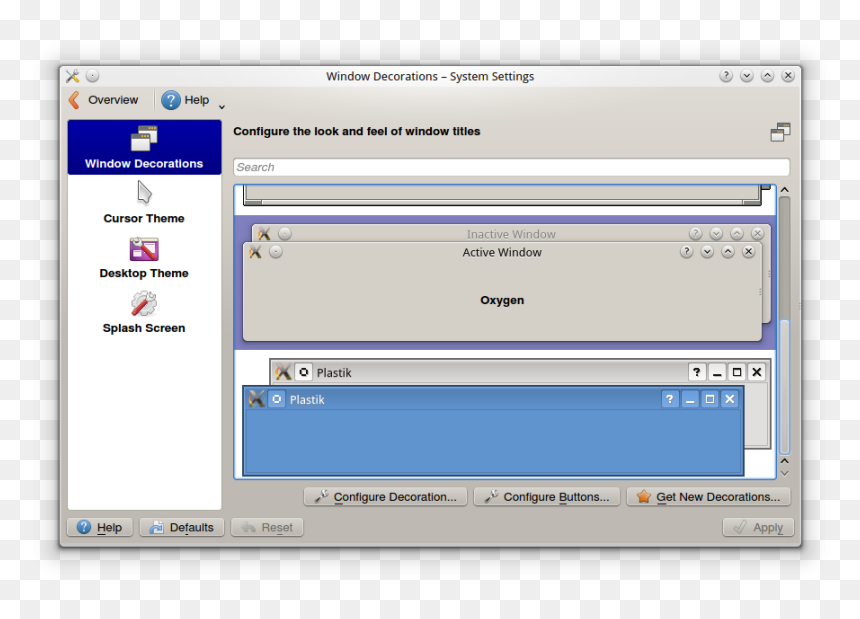Screen dimensions: 860x619
Task: Open the Desktop Theme module
Action: [x=144, y=258]
